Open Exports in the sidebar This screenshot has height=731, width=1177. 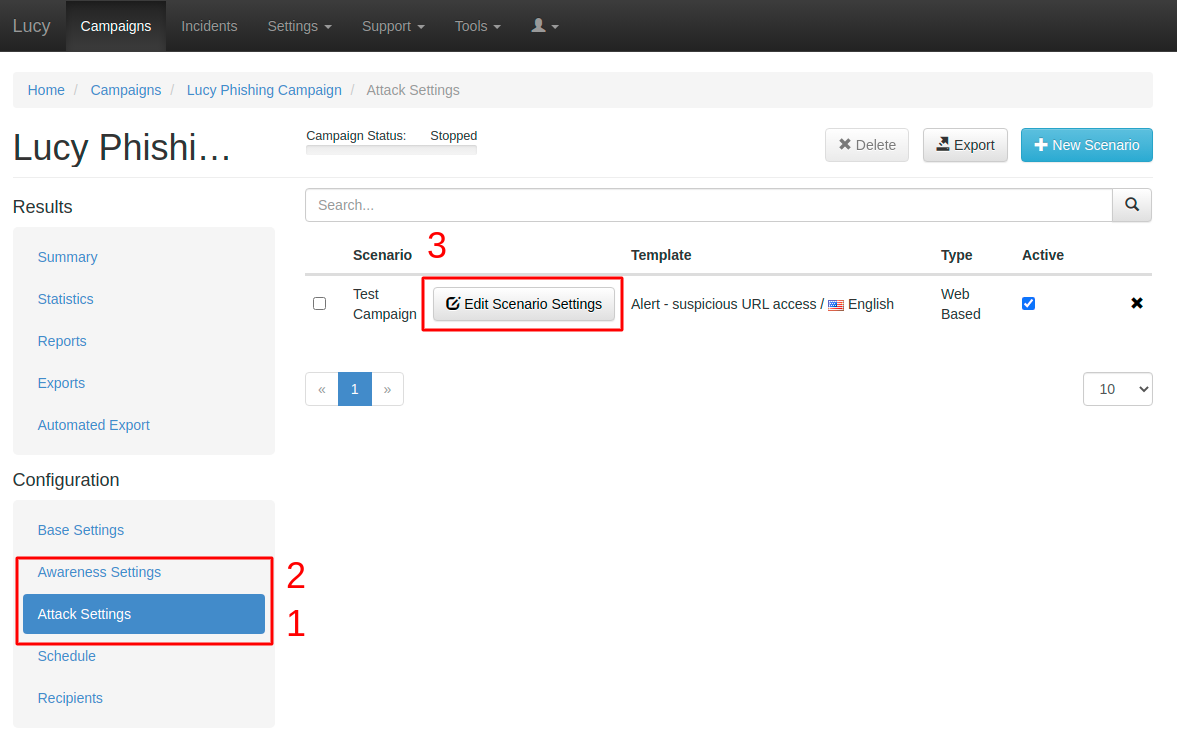tap(61, 384)
